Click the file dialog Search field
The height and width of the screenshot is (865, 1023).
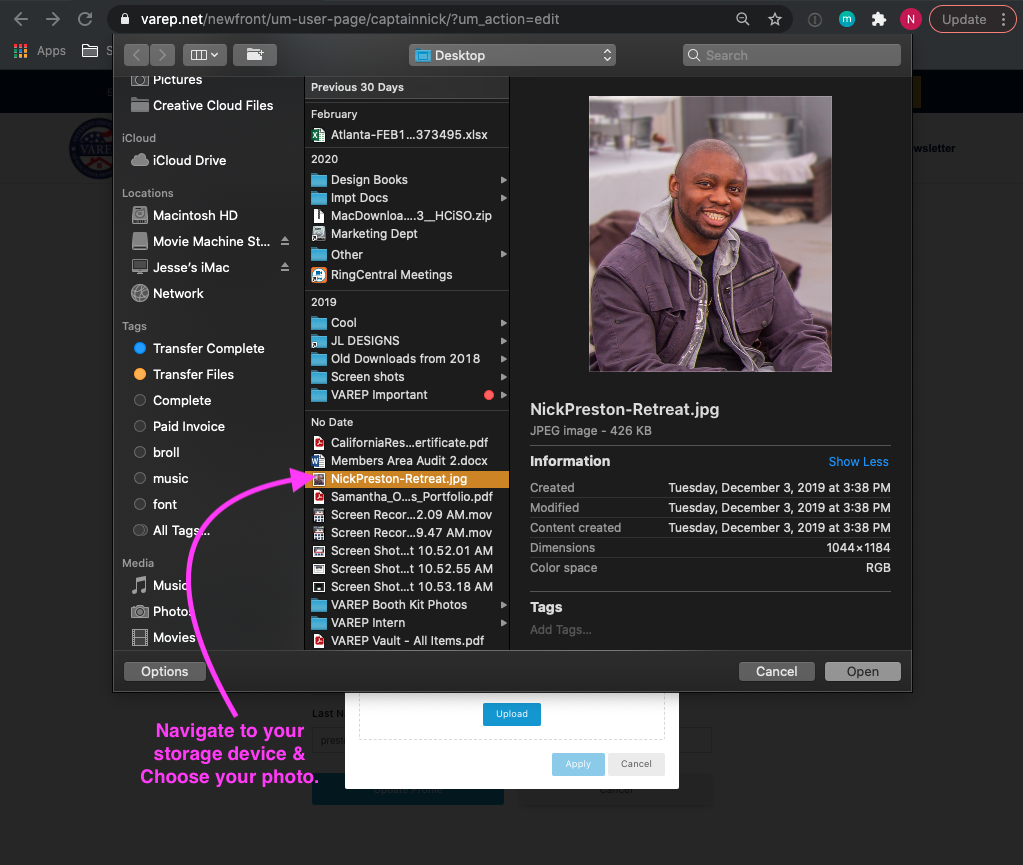[791, 55]
